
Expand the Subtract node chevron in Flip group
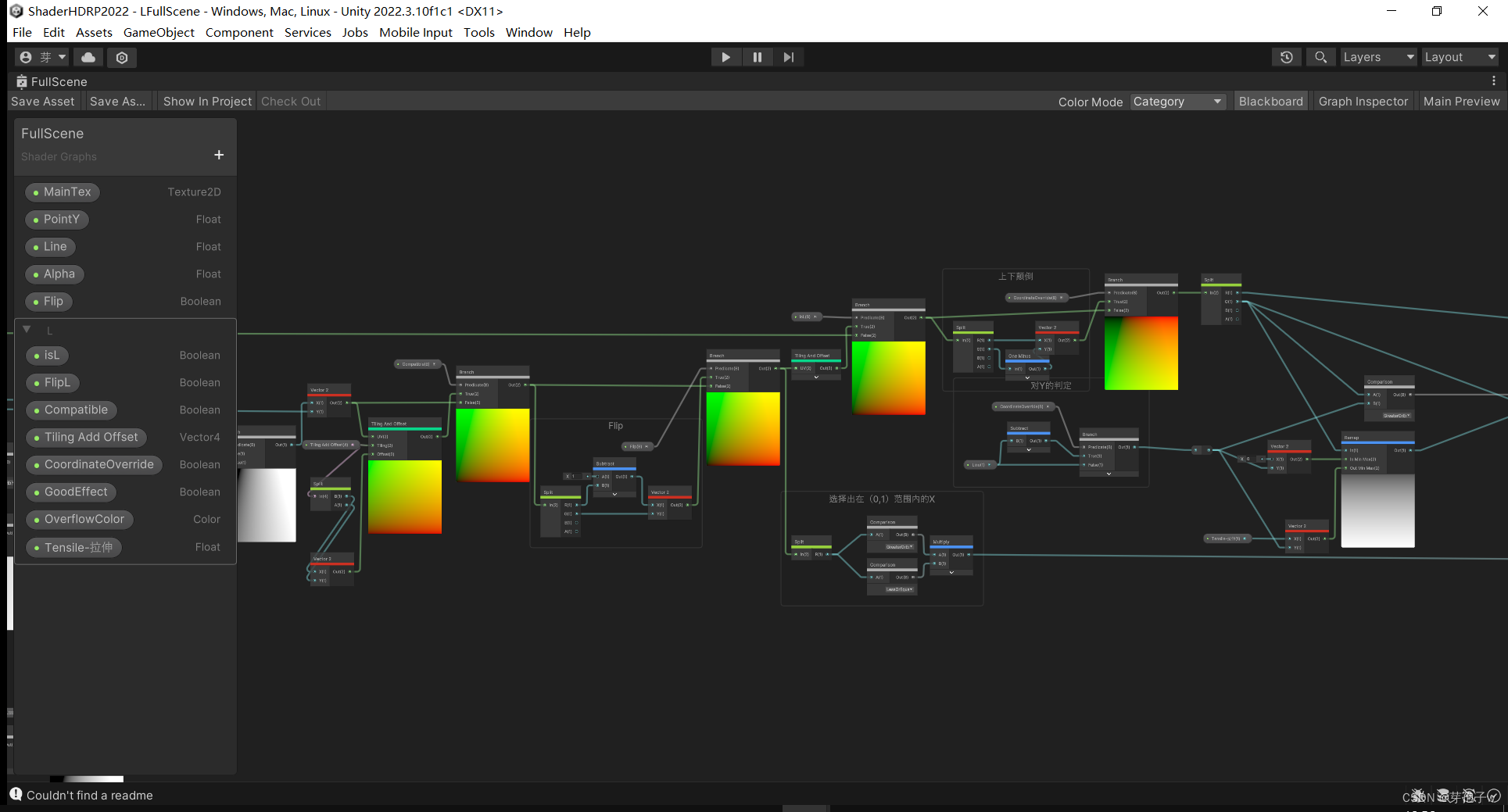point(614,494)
